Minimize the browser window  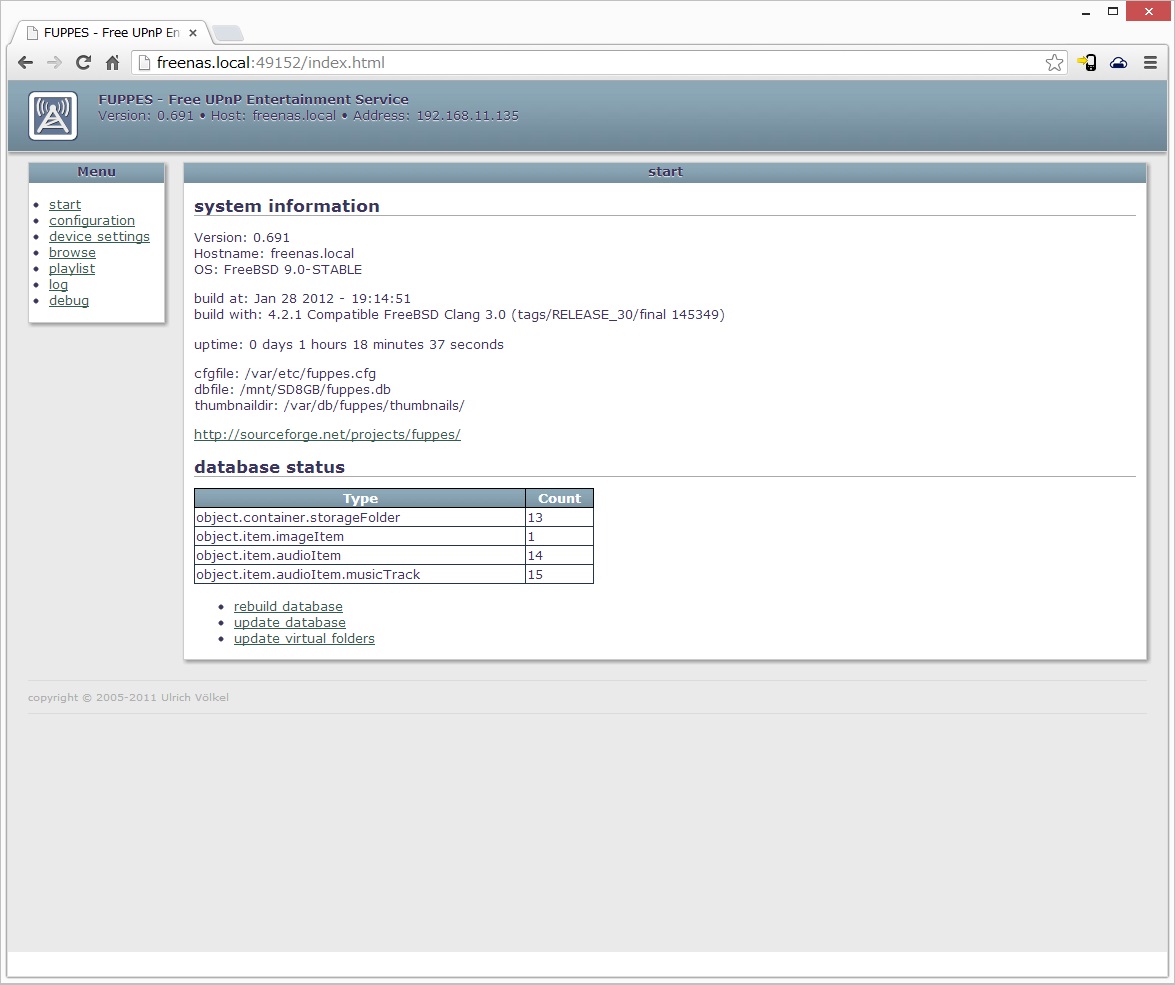click(1086, 12)
